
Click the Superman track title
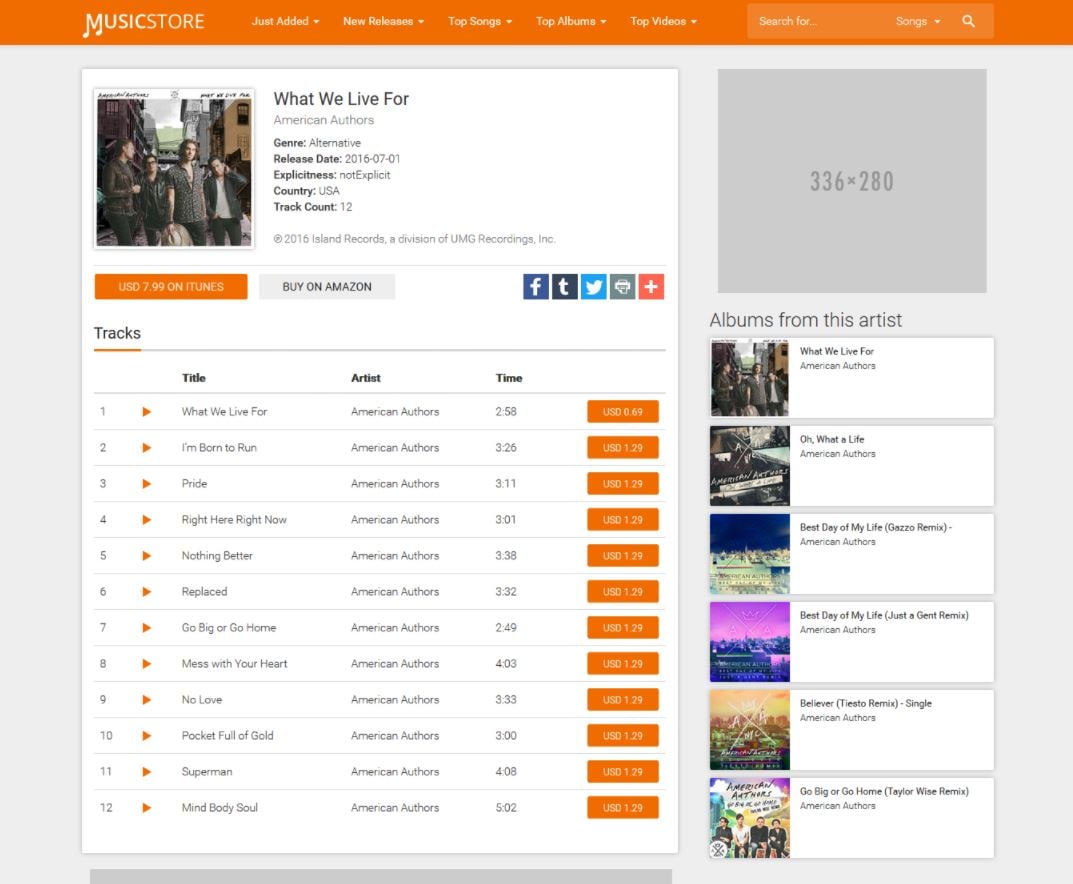point(207,772)
